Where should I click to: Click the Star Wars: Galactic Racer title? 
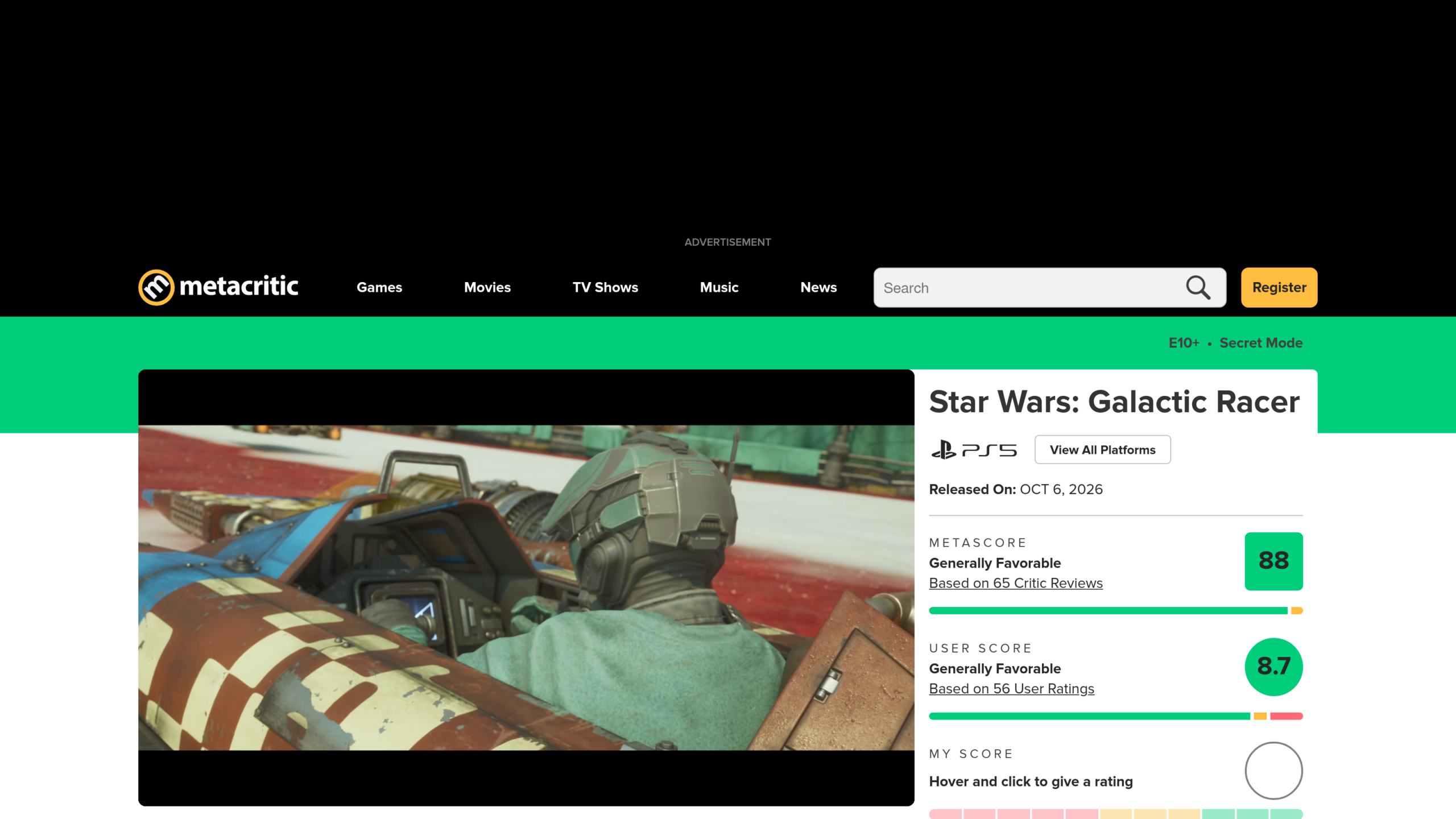1114,402
